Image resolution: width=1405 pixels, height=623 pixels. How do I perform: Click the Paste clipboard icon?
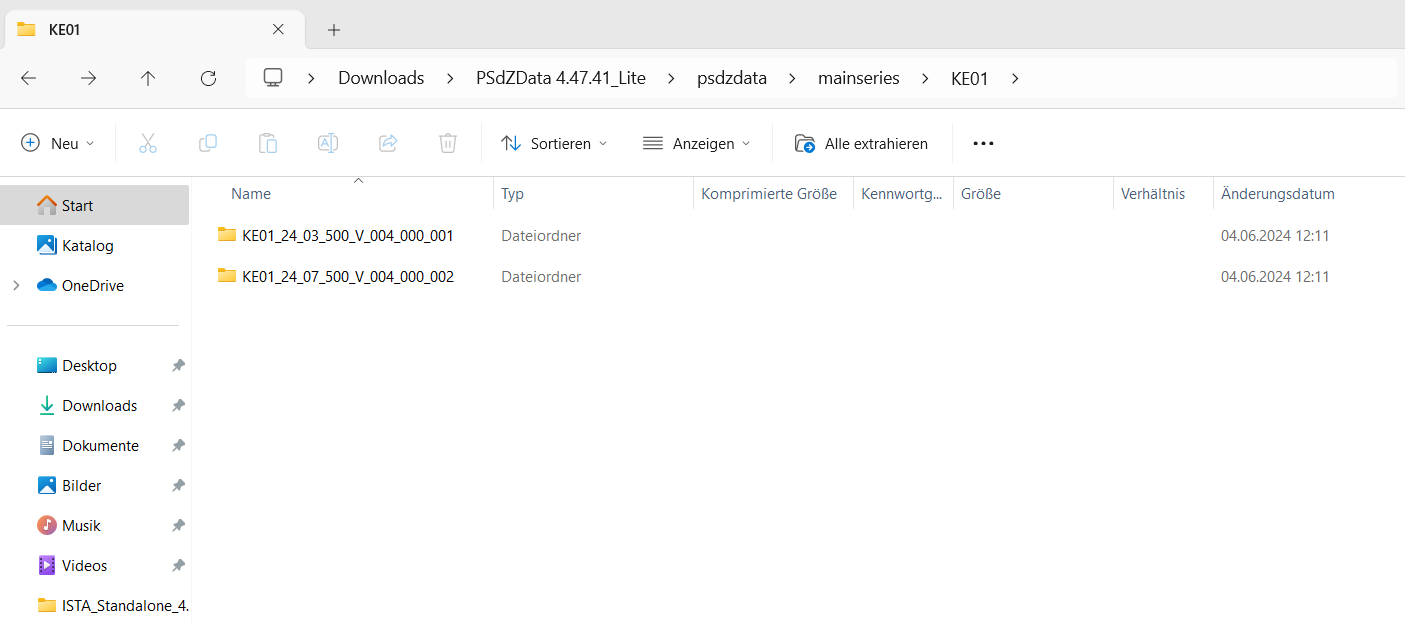click(x=268, y=143)
